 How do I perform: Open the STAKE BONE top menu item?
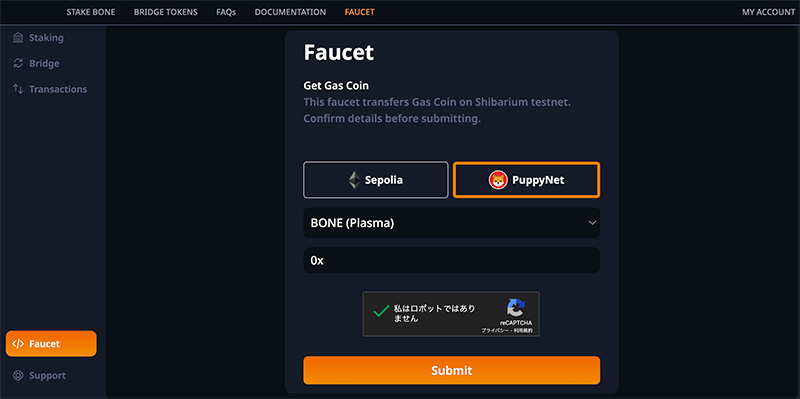[x=91, y=12]
